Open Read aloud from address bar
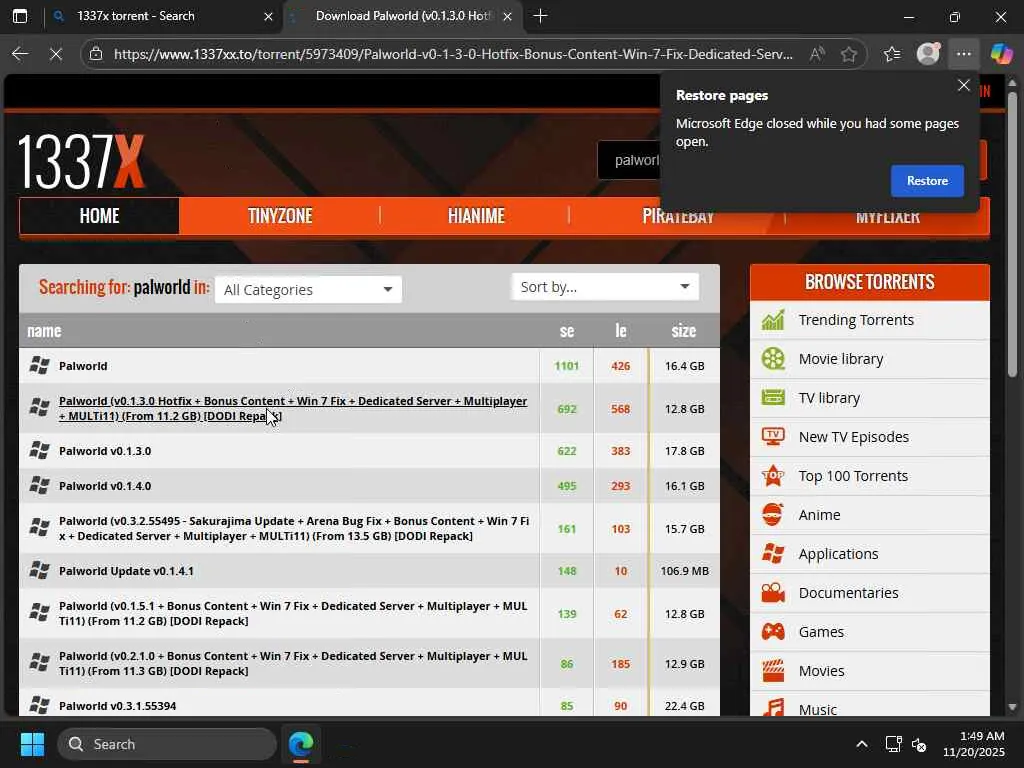 click(816, 54)
